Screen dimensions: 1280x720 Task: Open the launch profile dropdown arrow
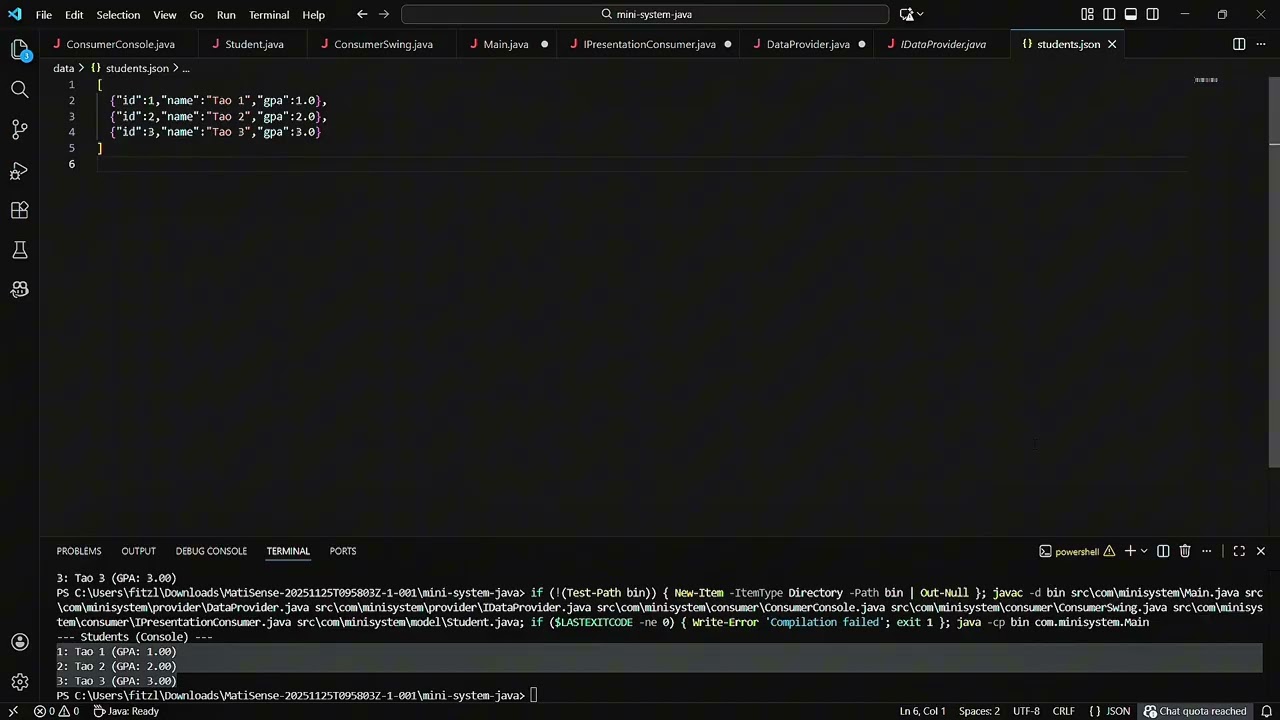click(1144, 551)
